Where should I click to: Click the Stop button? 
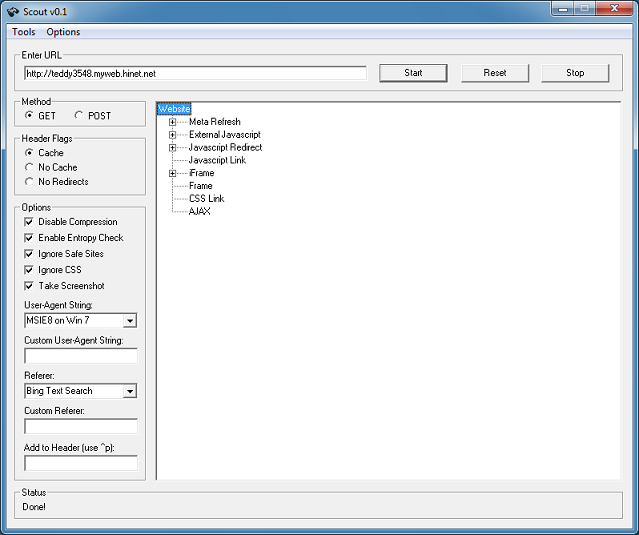(x=575, y=73)
